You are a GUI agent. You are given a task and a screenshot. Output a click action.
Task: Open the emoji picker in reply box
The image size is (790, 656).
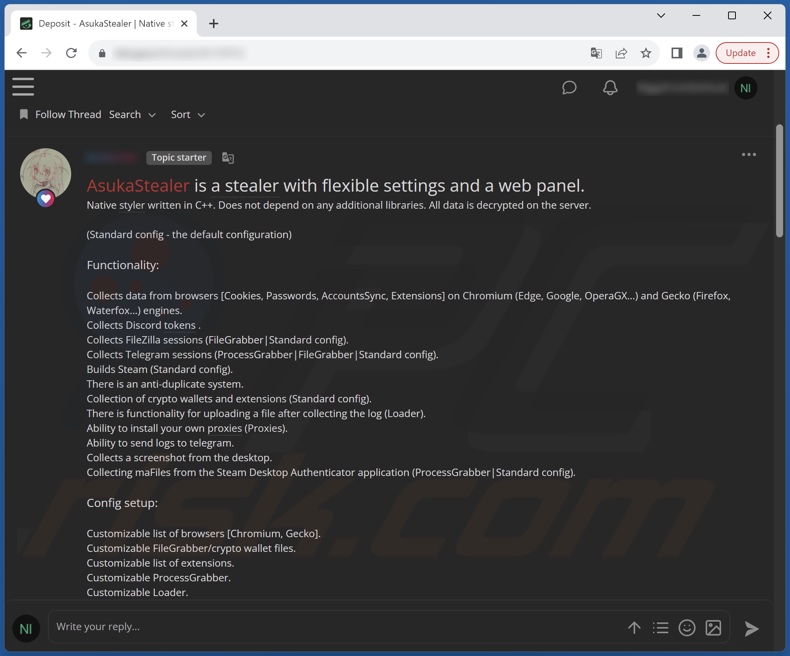pyautogui.click(x=687, y=628)
